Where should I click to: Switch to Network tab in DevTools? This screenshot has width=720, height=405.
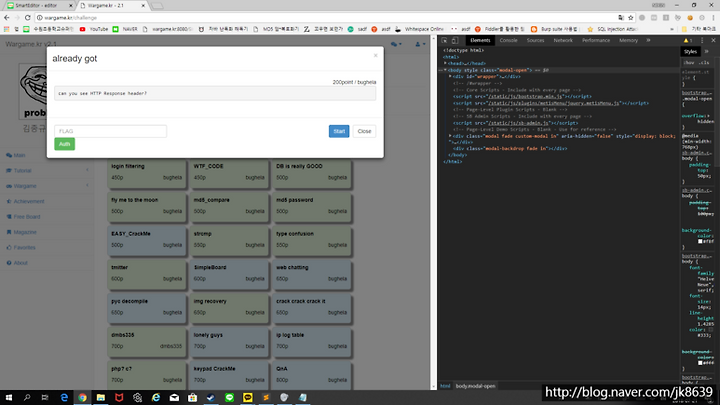tap(563, 40)
